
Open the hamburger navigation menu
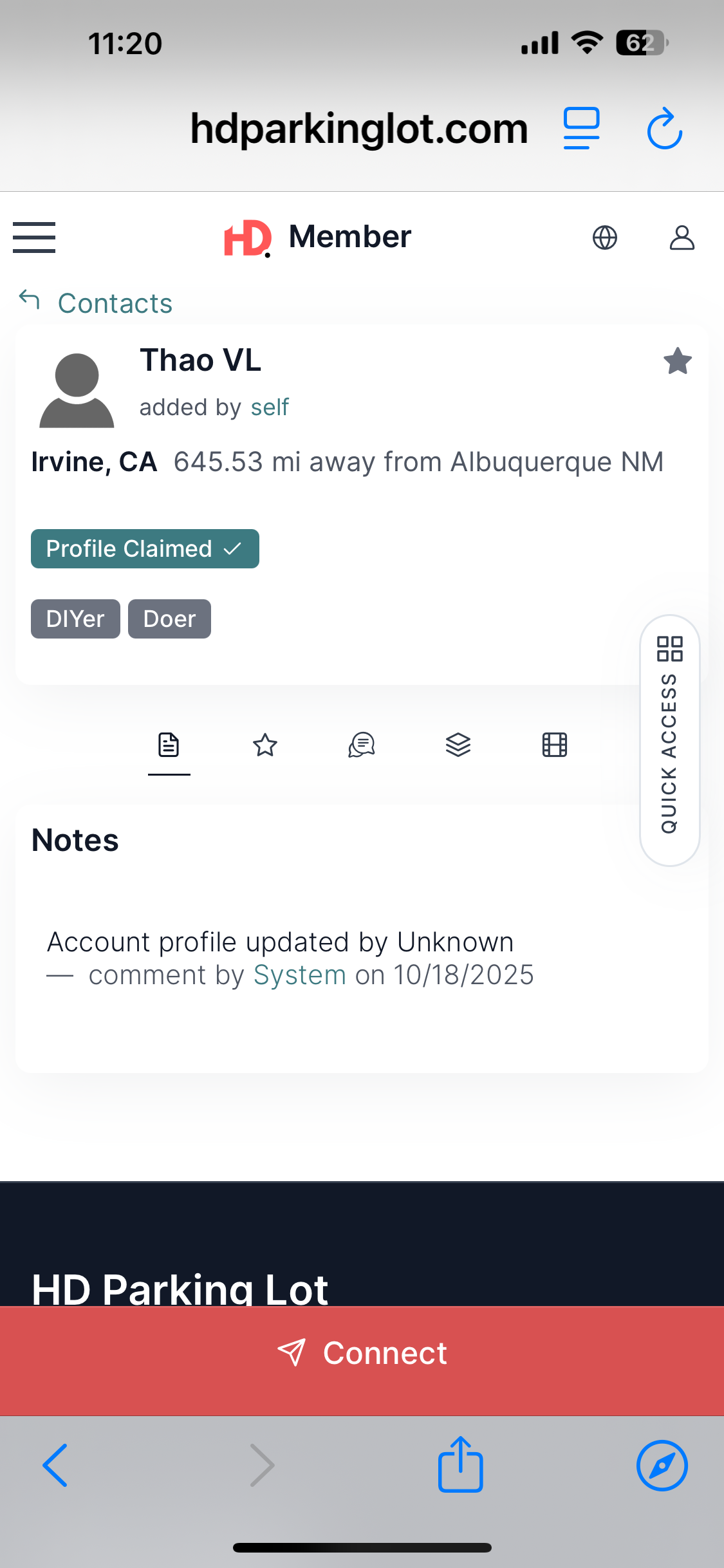click(x=34, y=238)
